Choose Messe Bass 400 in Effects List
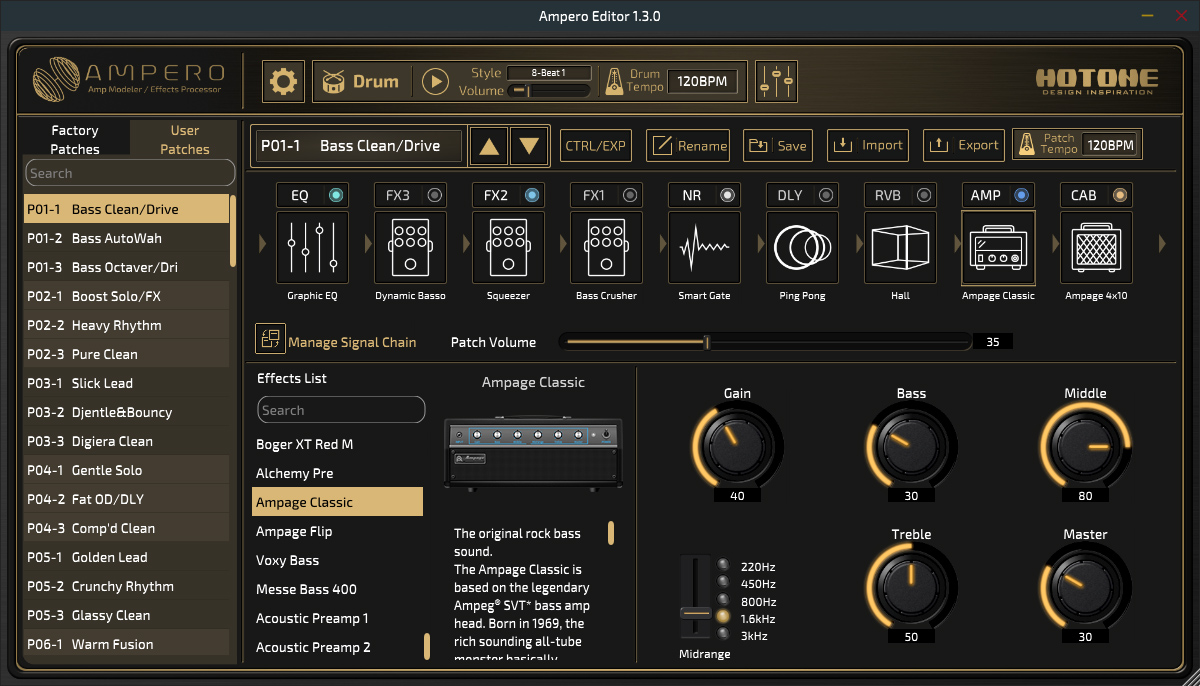The height and width of the screenshot is (686, 1200). point(337,589)
